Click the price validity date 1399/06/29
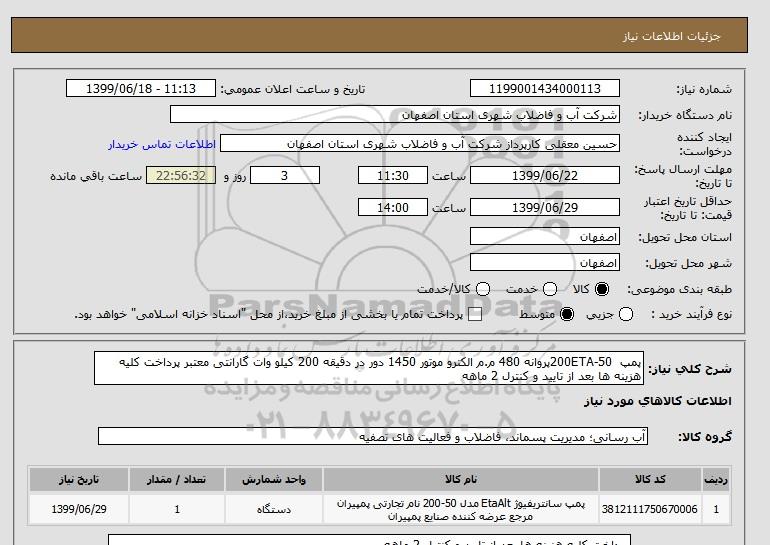The image size is (770, 545). click(x=545, y=207)
